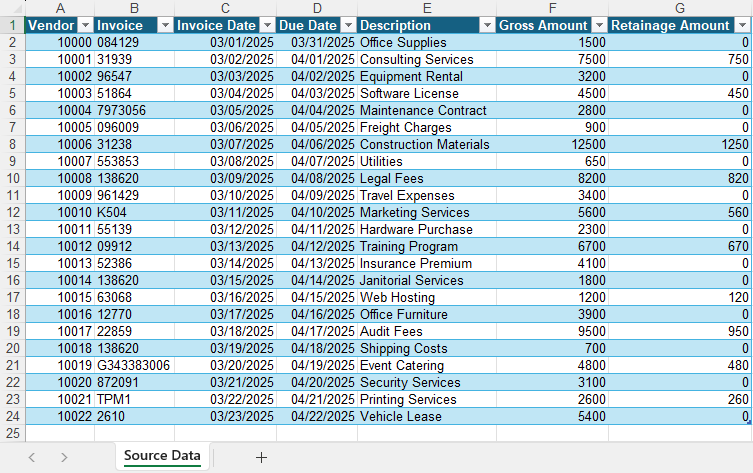
Task: Select the Vehicle Lease cell
Action: point(427,416)
